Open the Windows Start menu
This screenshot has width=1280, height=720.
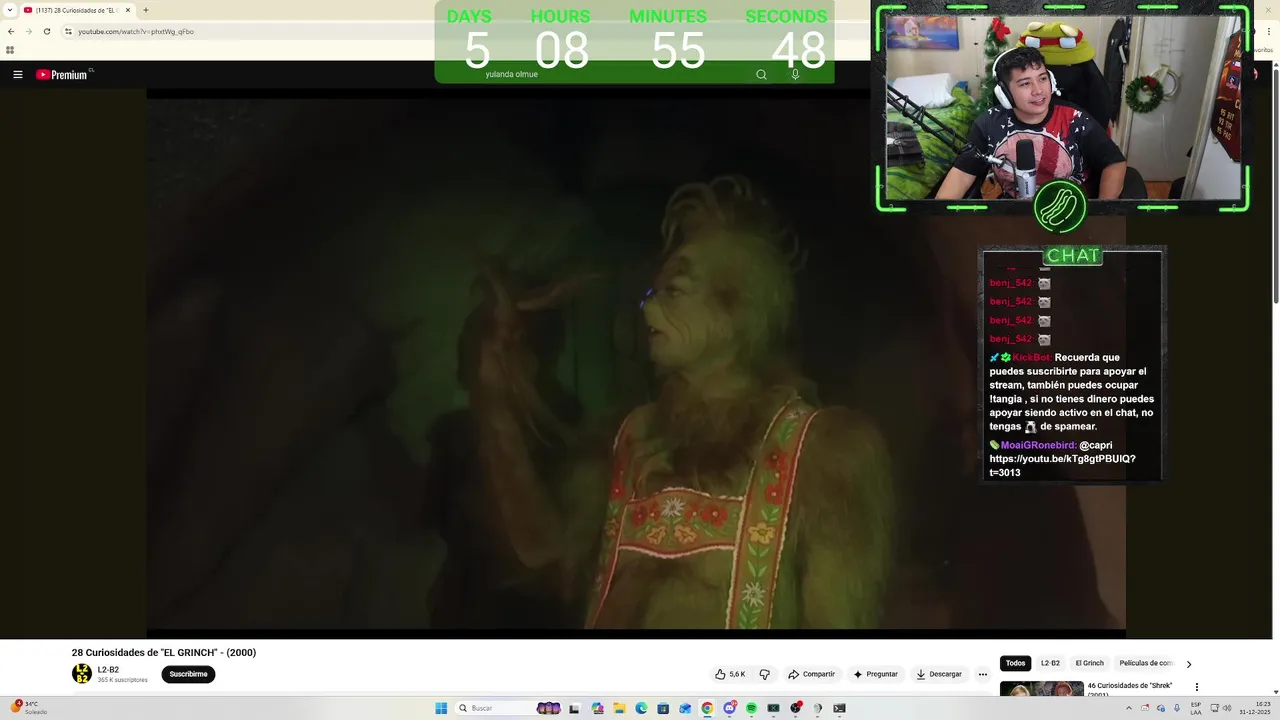pyautogui.click(x=441, y=708)
